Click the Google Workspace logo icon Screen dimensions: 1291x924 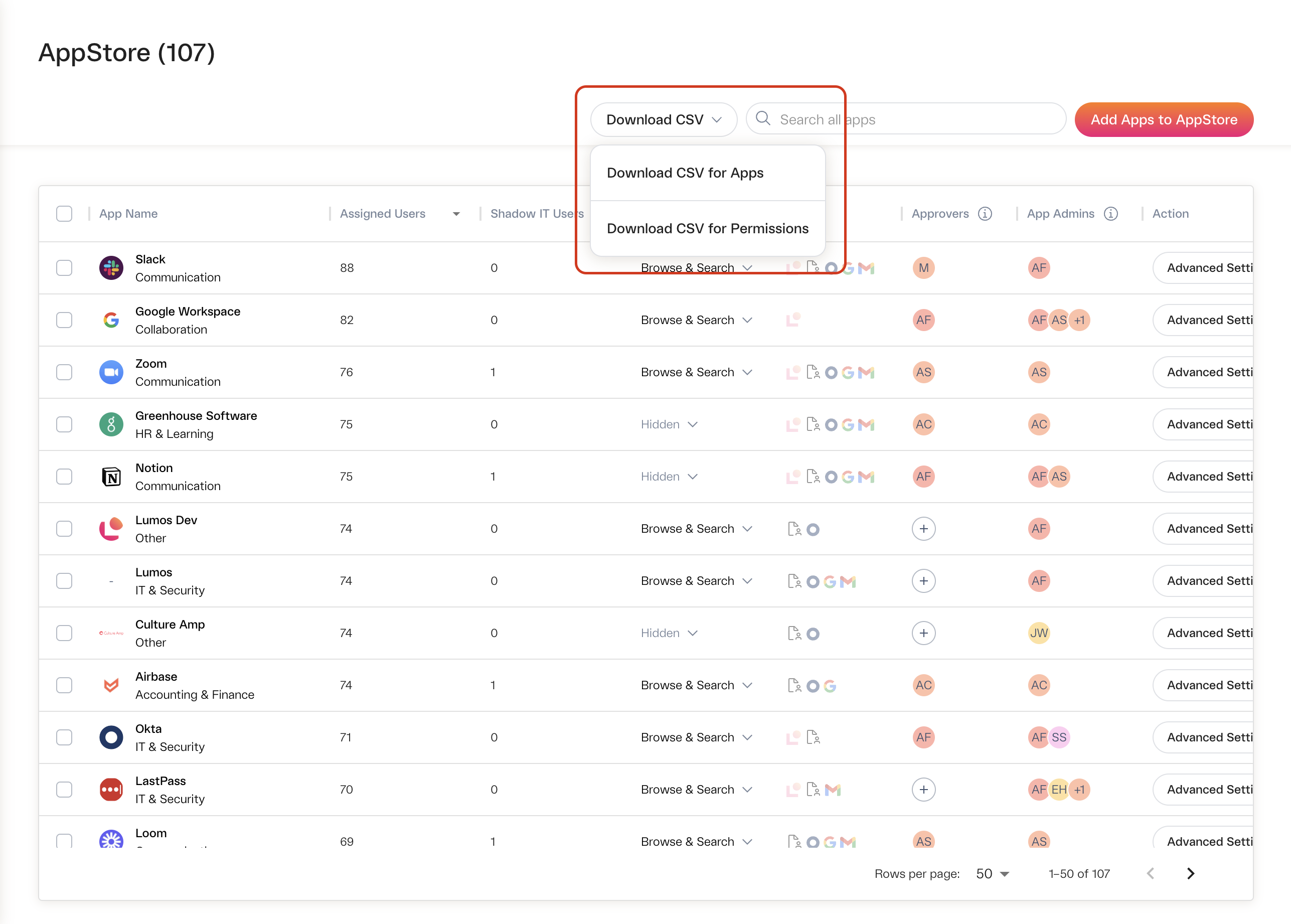111,321
